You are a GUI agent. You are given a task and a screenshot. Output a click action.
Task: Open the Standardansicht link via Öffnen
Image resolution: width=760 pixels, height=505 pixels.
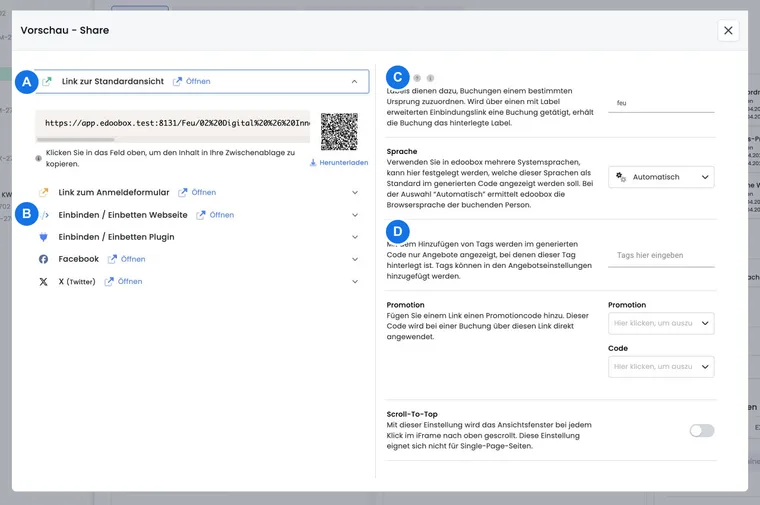pyautogui.click(x=198, y=81)
